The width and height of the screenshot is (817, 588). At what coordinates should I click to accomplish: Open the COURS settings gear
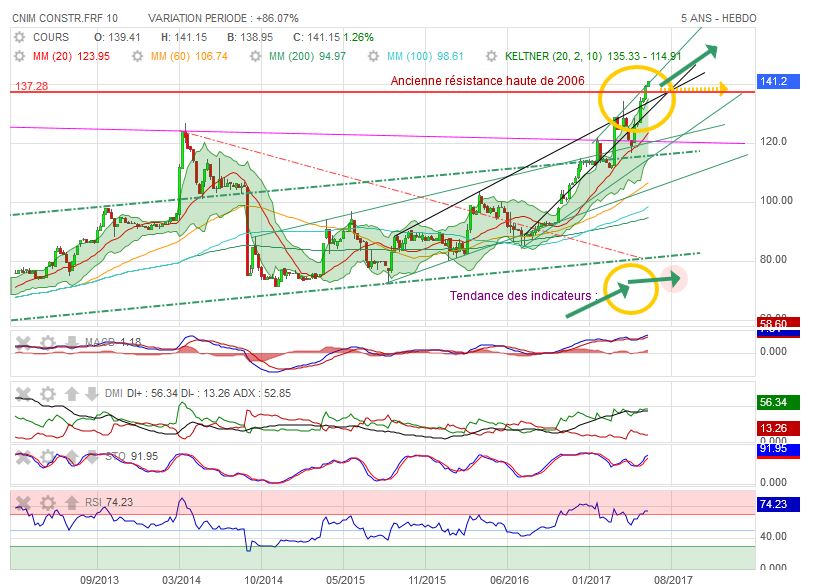(x=19, y=38)
